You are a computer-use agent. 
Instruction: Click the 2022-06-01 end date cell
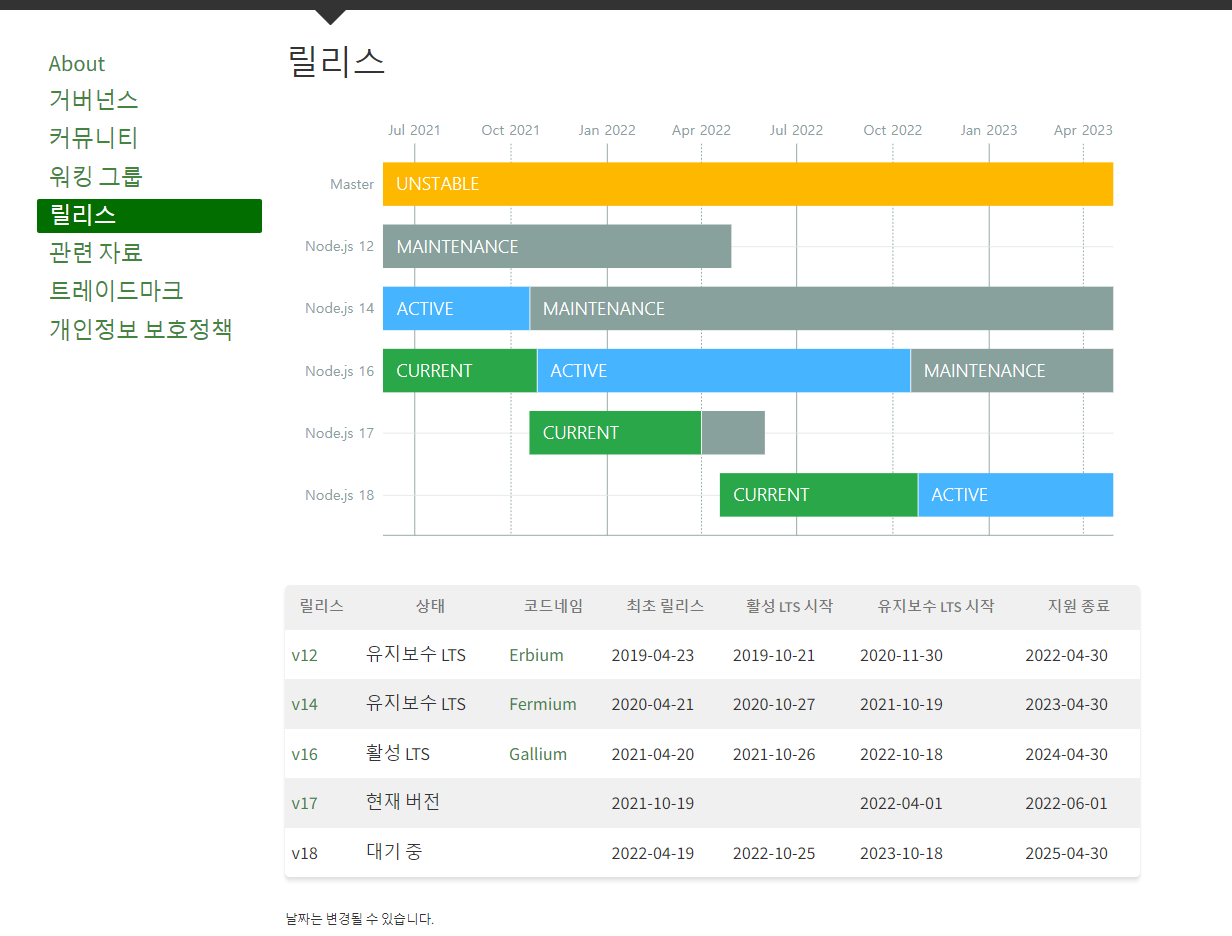(1066, 803)
